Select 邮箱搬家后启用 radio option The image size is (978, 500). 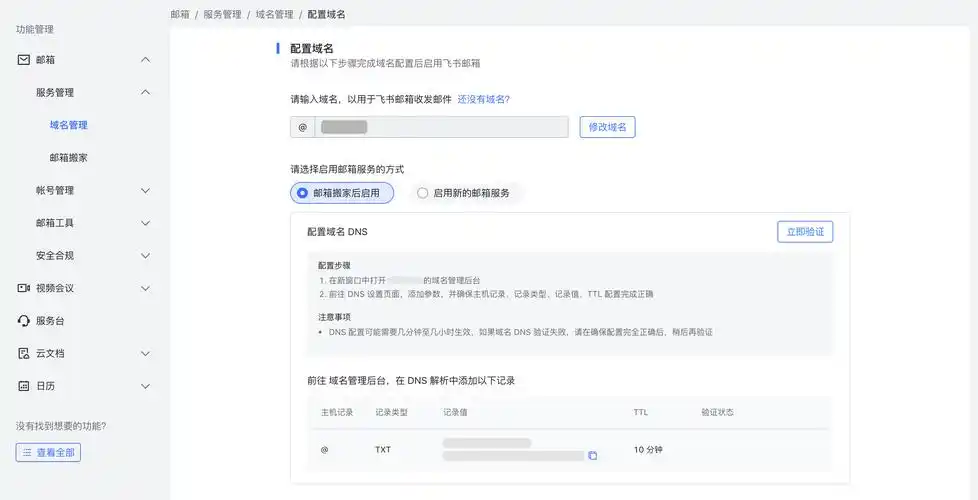coord(342,193)
